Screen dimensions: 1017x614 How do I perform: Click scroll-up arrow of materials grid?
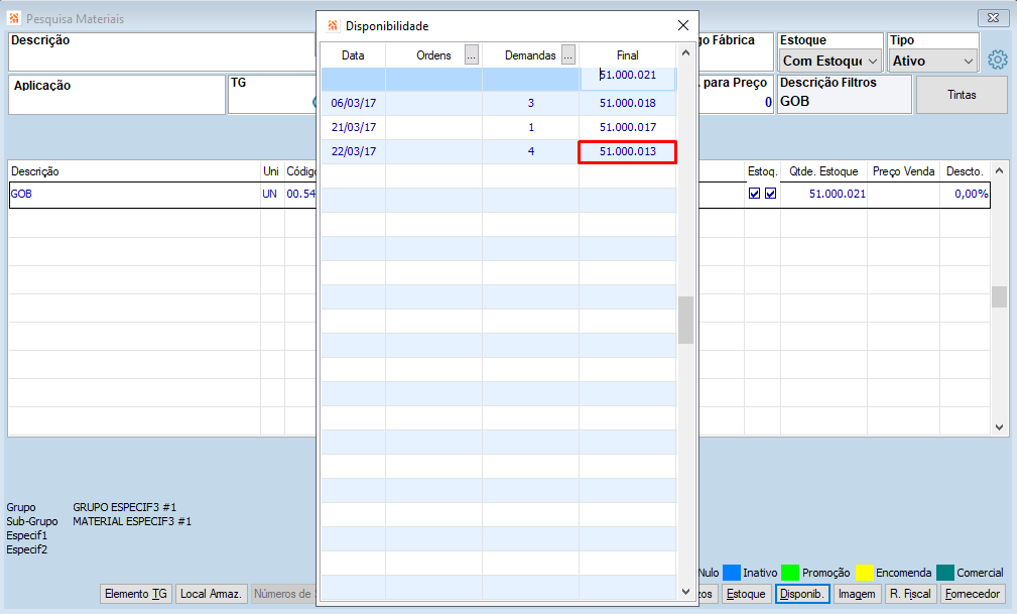pyautogui.click(x=999, y=171)
